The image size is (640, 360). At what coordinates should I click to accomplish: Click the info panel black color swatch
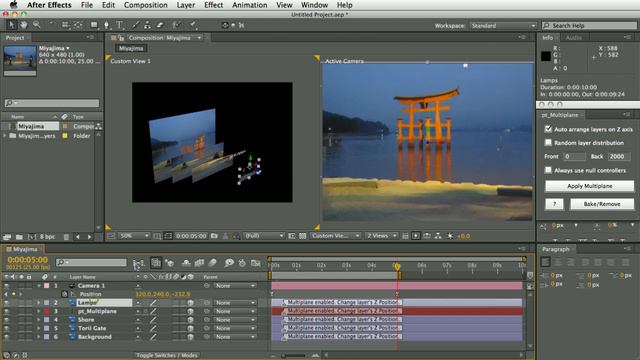click(x=546, y=56)
